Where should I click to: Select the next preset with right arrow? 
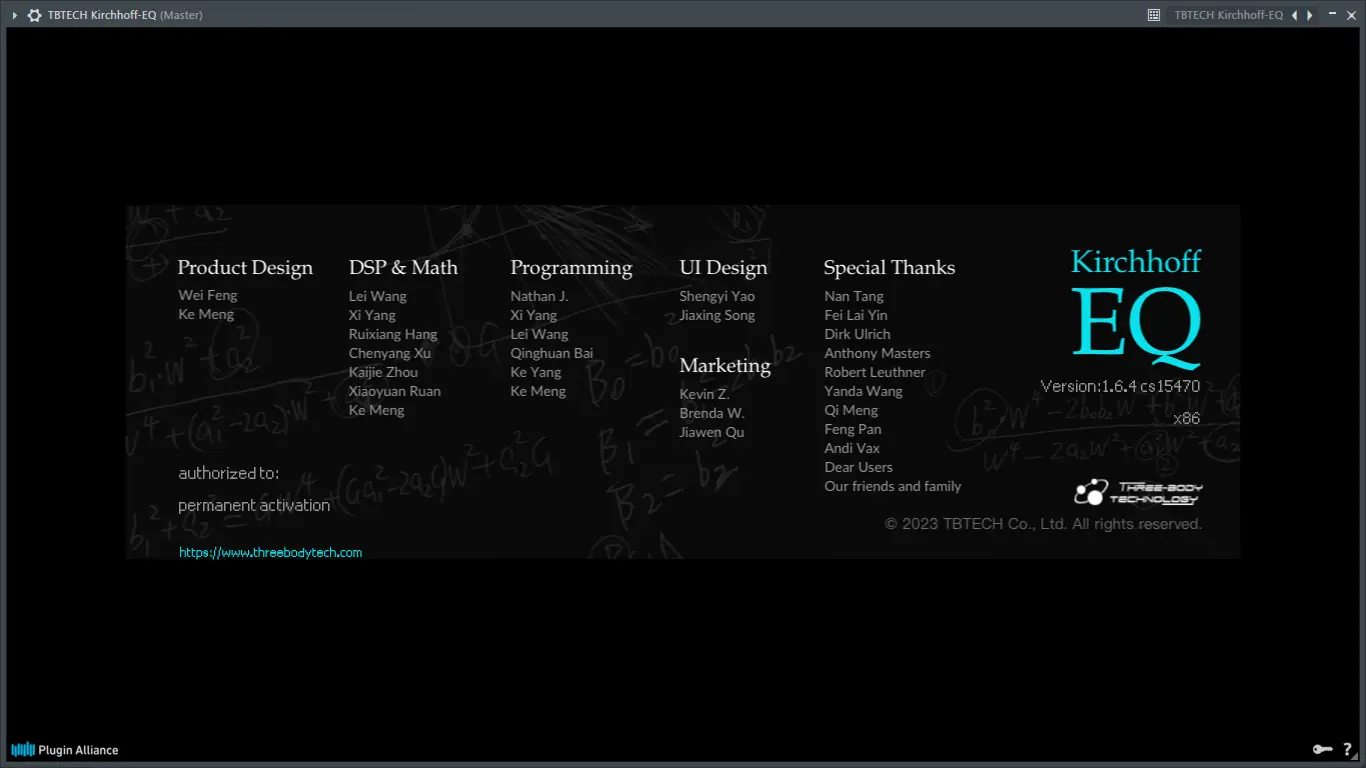[x=1309, y=15]
